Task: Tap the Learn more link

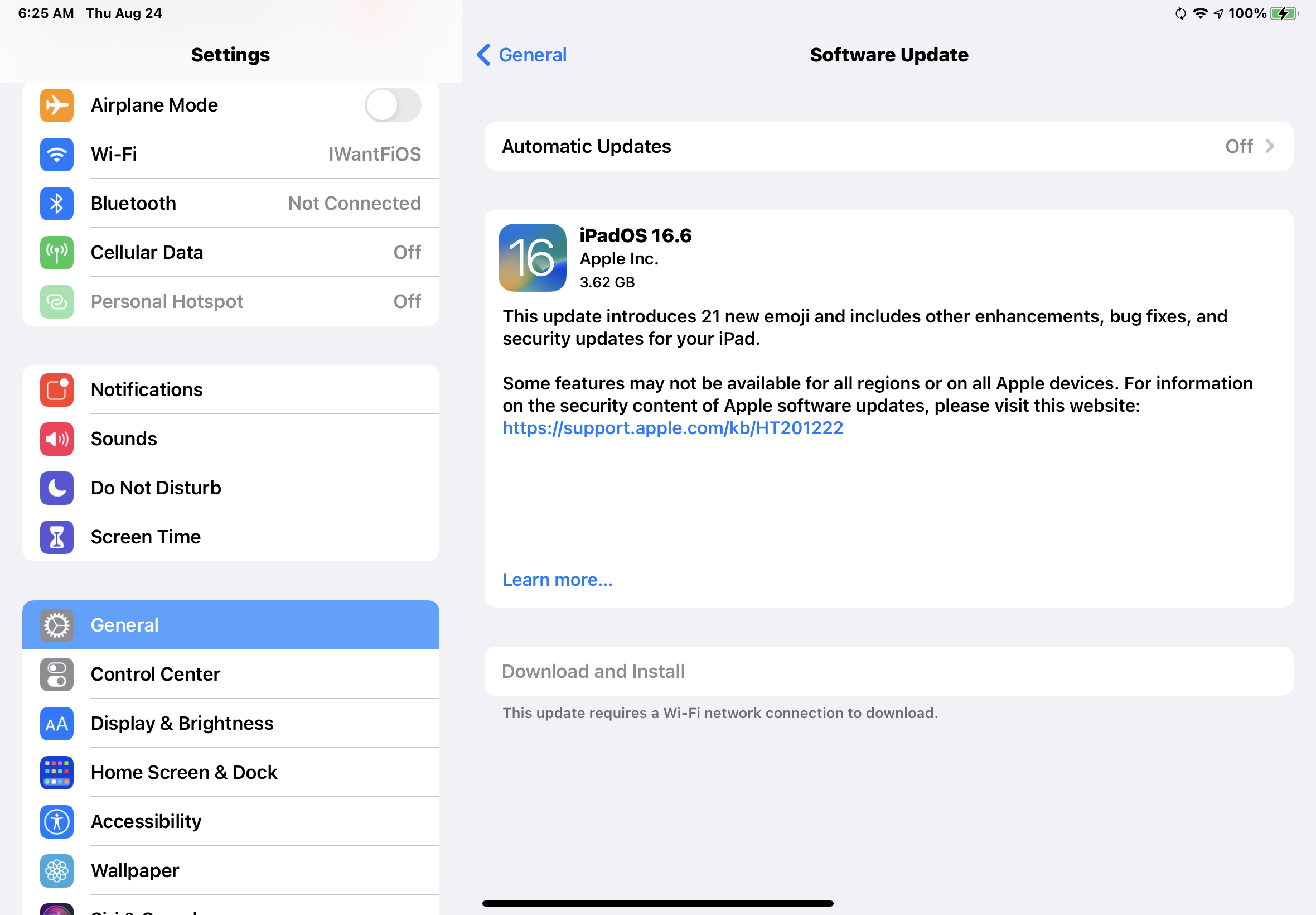Action: coord(557,580)
